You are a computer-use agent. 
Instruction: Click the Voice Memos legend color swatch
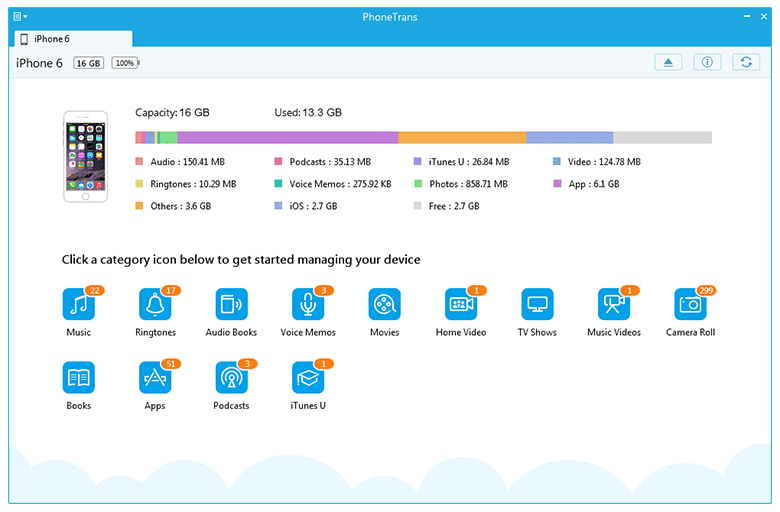click(x=279, y=184)
